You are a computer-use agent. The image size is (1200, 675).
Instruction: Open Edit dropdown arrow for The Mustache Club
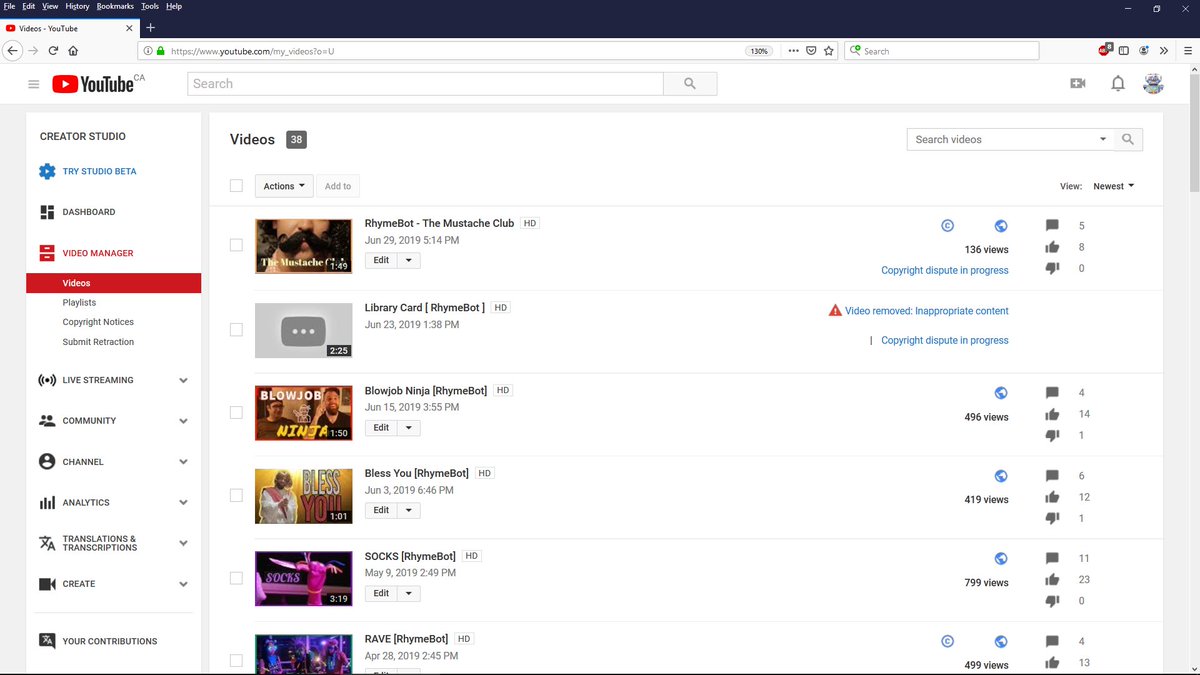point(409,260)
